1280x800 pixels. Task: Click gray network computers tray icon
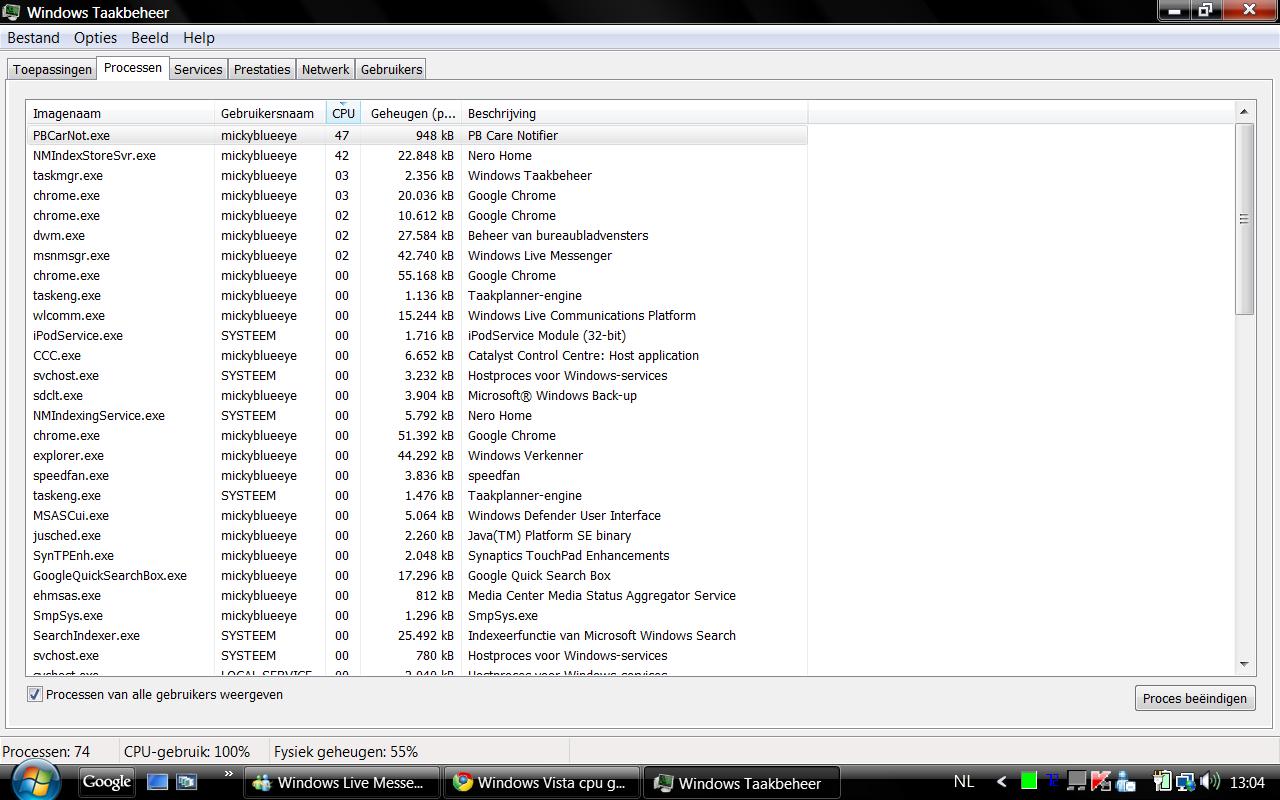(x=1076, y=781)
